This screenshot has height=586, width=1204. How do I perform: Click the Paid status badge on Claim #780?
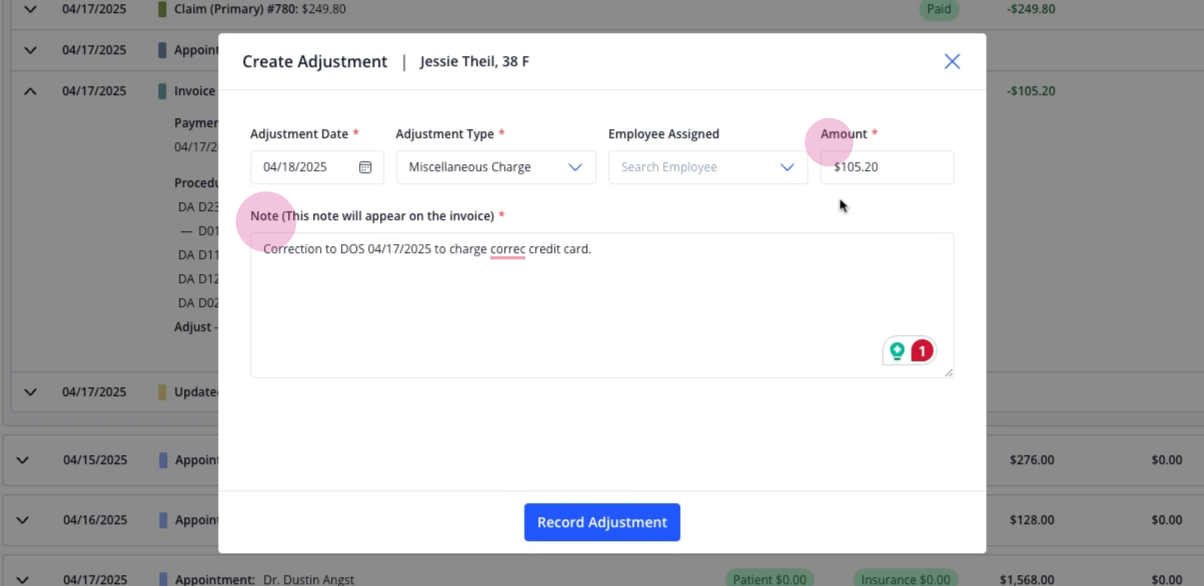coord(938,9)
